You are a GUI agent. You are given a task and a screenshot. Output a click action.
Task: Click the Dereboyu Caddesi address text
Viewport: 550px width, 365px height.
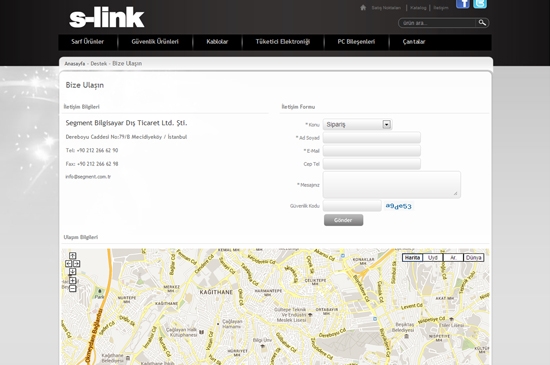pos(126,137)
